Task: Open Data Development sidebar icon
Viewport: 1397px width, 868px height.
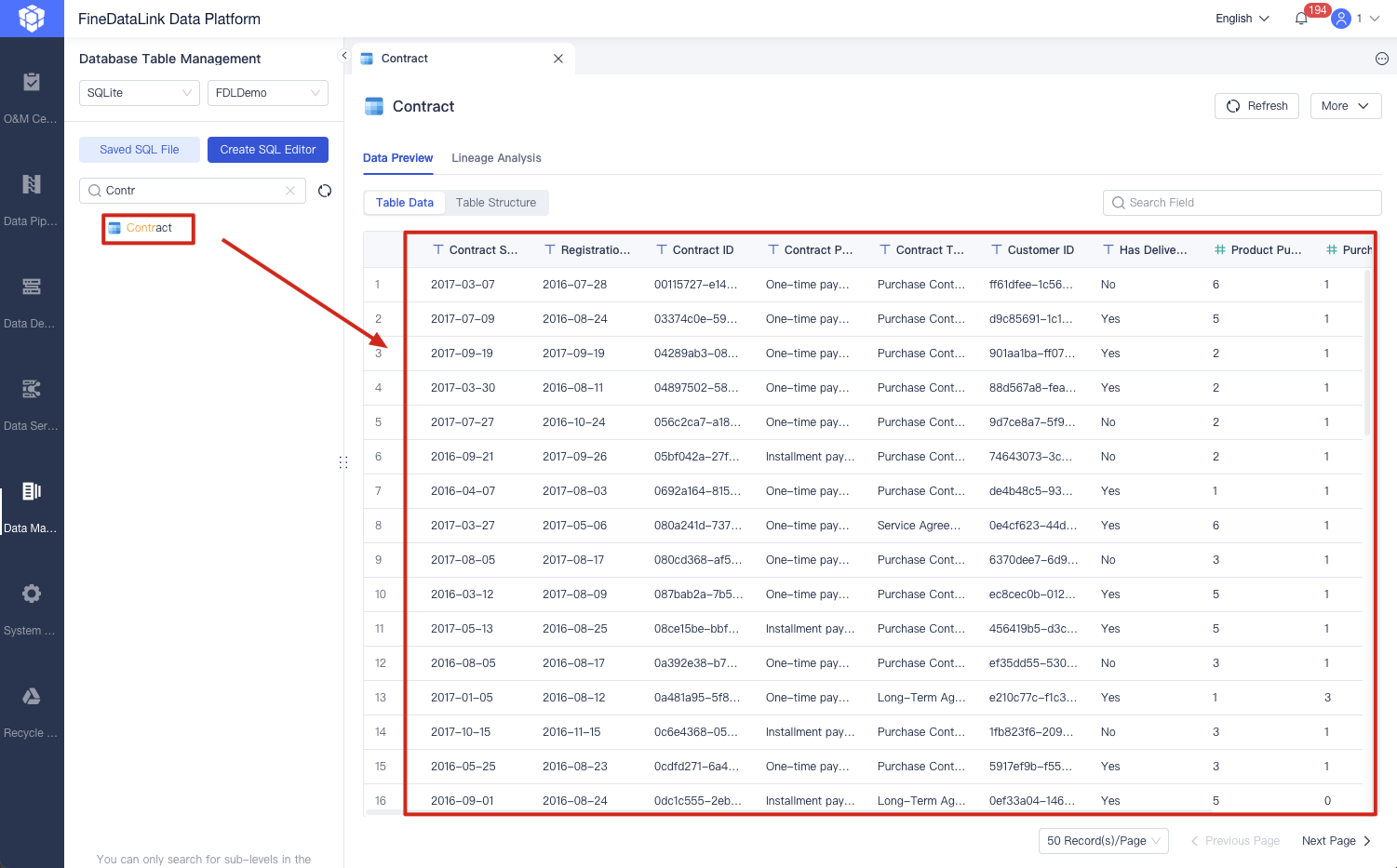Action: pyautogui.click(x=32, y=287)
